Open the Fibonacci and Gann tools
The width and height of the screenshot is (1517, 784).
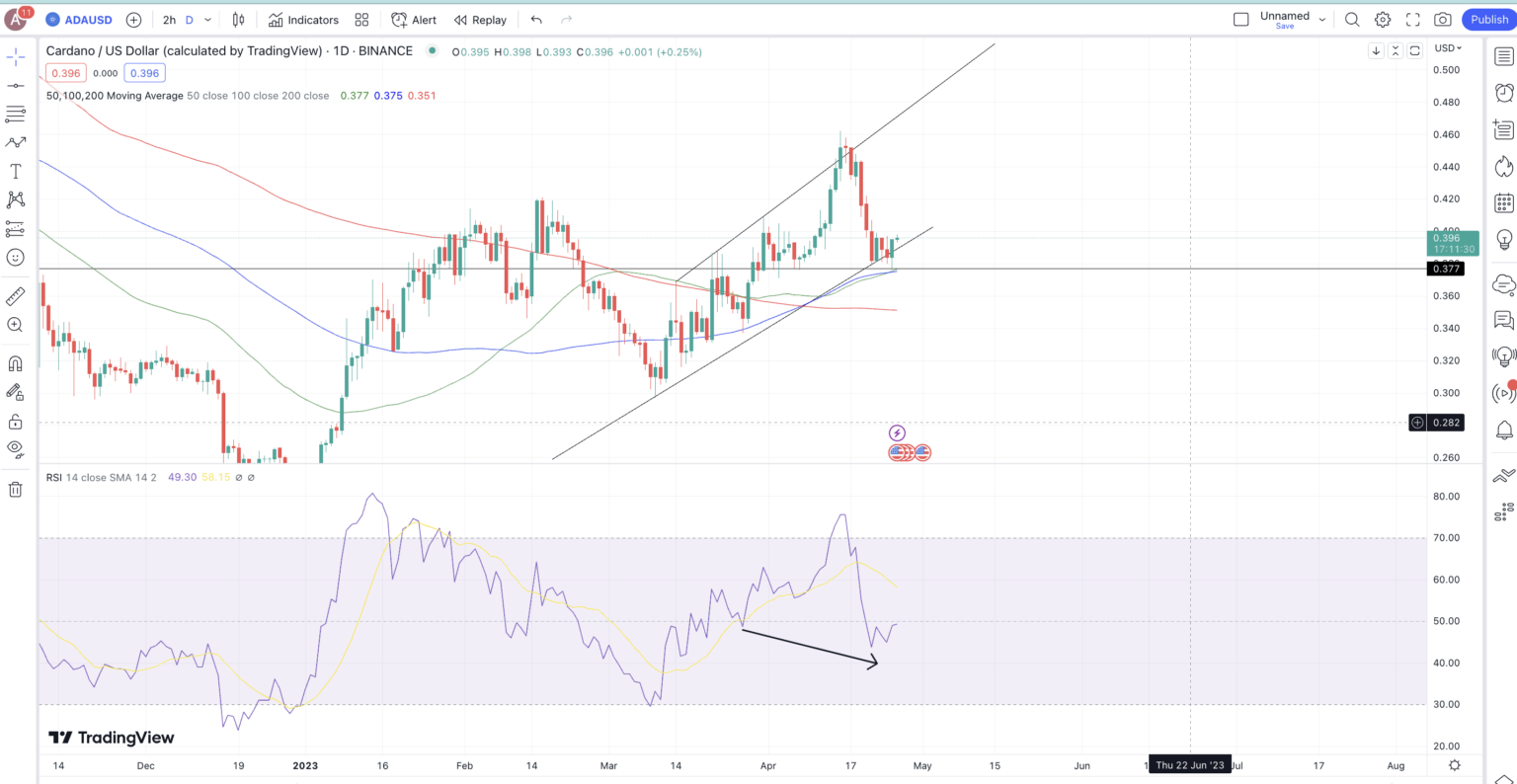16,115
